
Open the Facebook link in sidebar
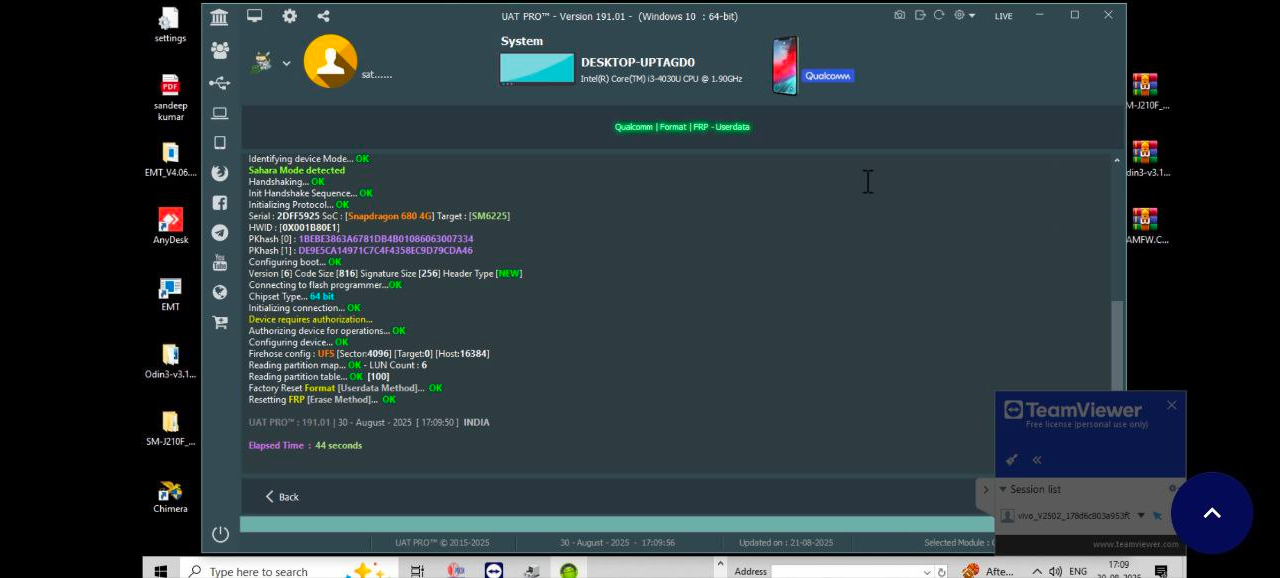click(x=220, y=203)
